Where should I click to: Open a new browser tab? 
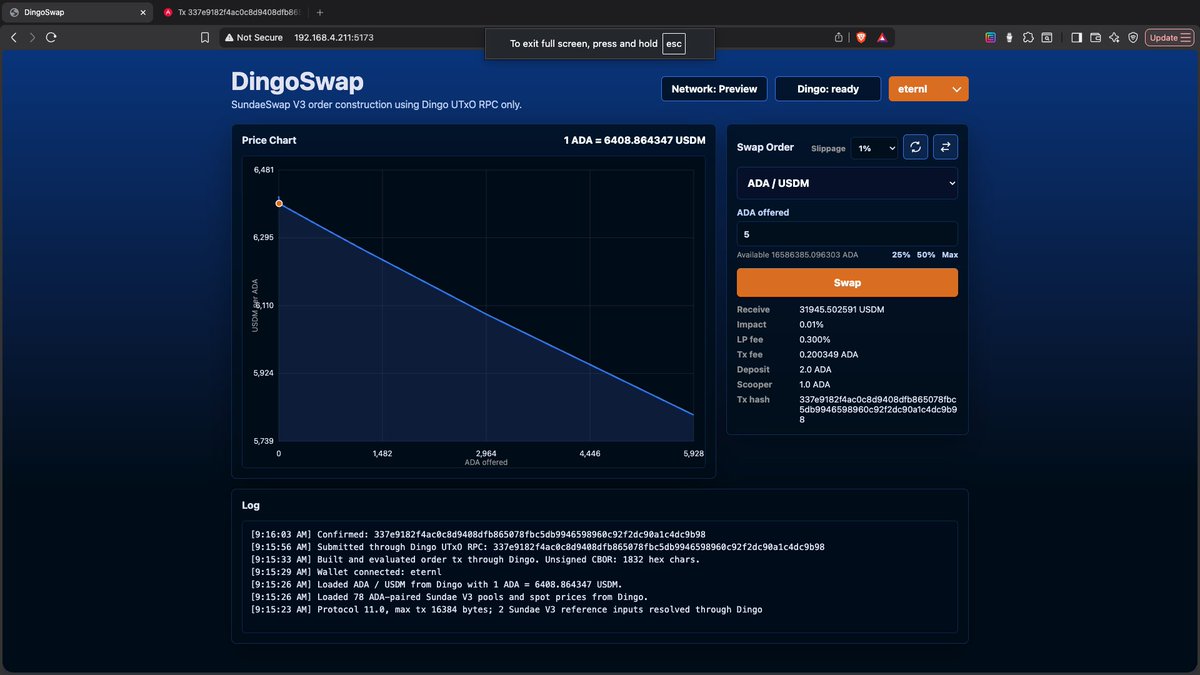pos(320,12)
